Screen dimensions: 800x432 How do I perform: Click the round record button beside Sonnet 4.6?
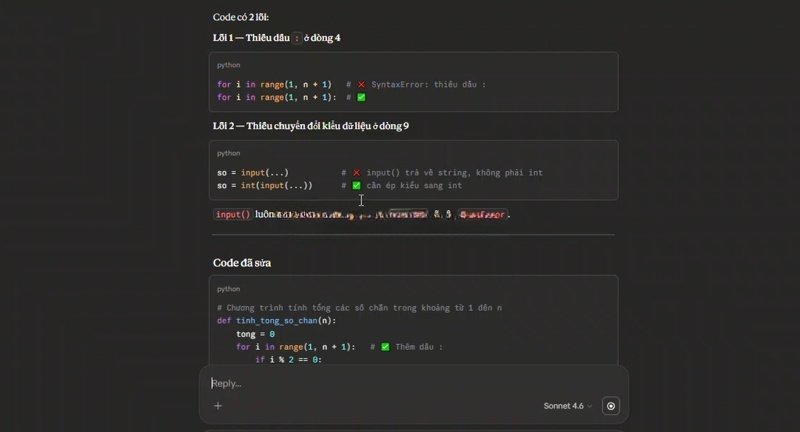click(611, 406)
